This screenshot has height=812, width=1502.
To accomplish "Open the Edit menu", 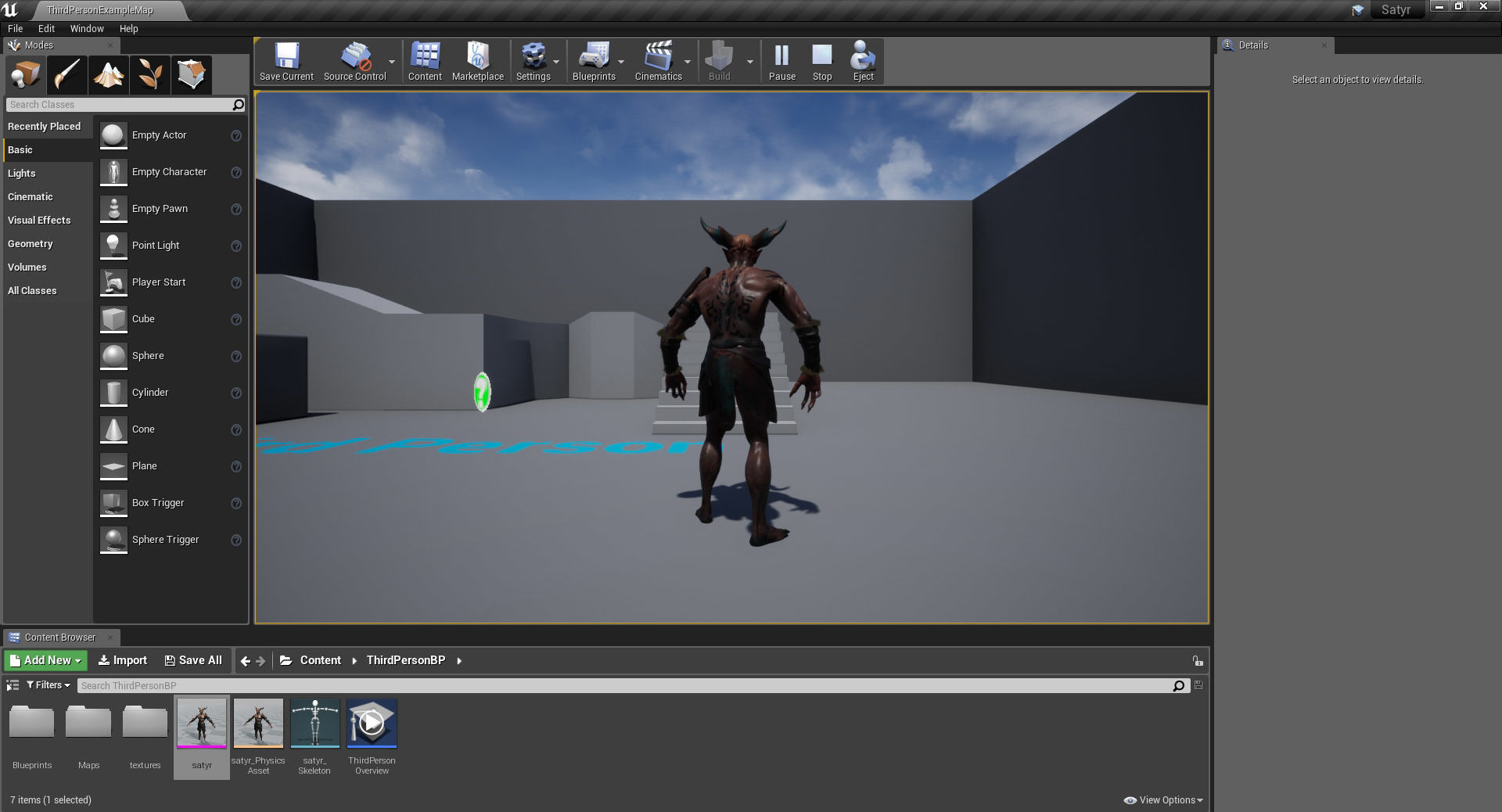I will click(47, 28).
